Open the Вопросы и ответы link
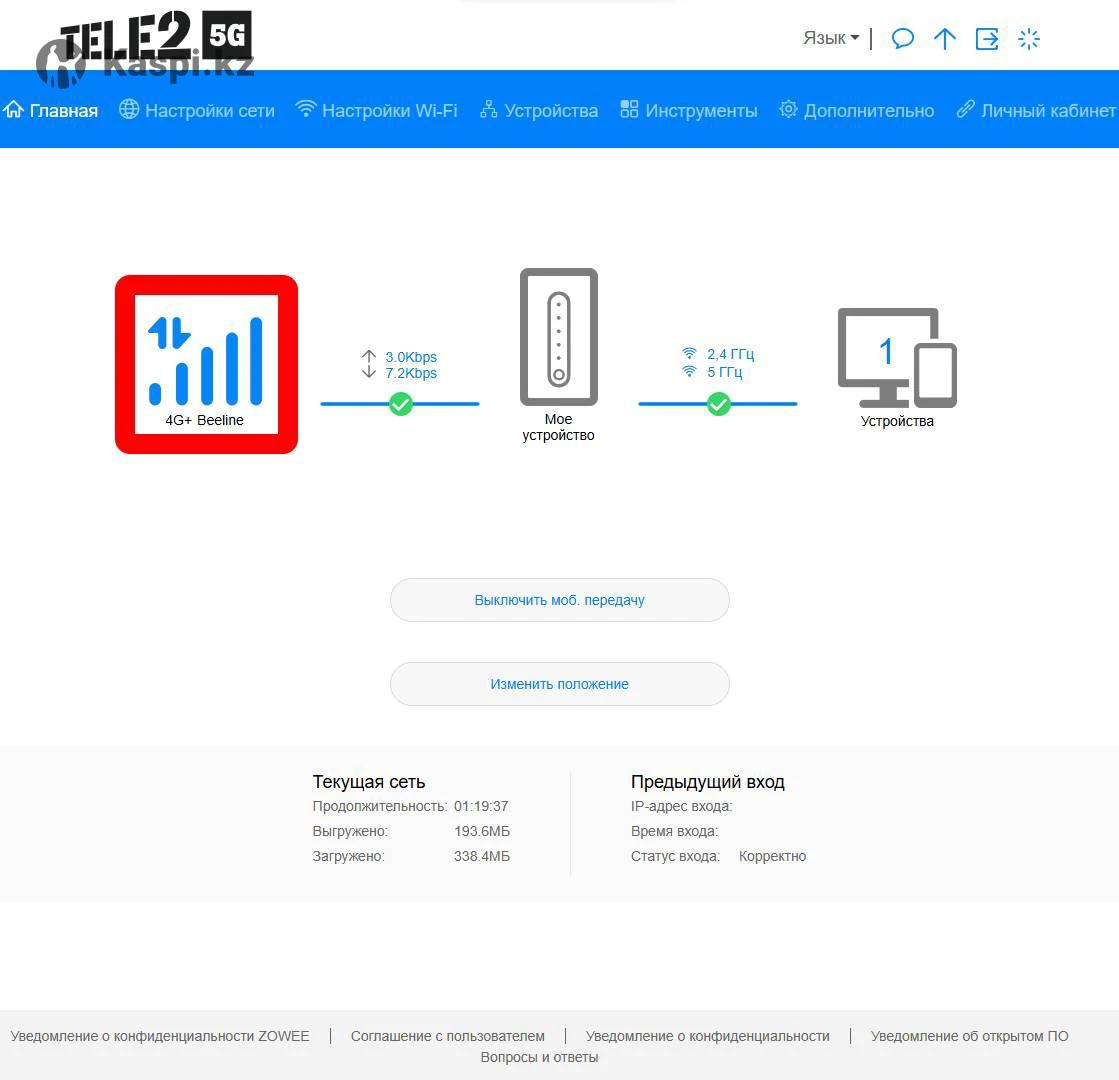The image size is (1119, 1080). click(539, 1057)
